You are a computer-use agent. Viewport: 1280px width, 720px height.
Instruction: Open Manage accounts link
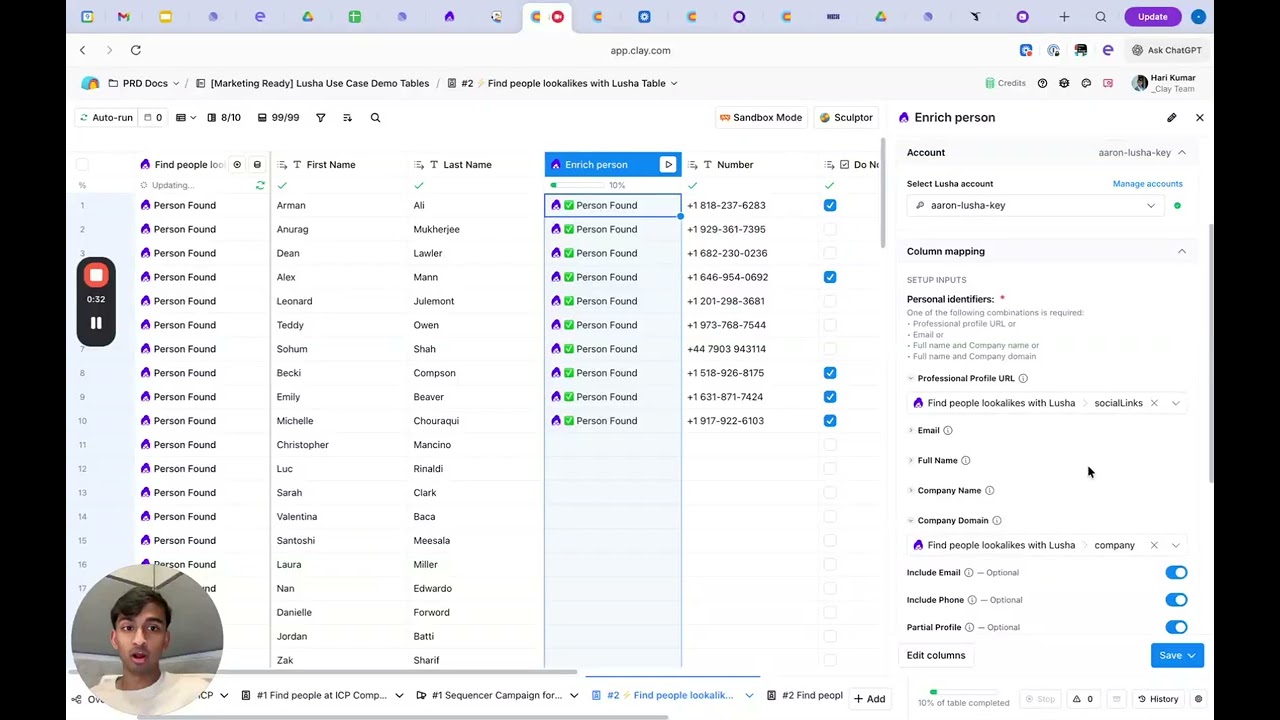(x=1147, y=184)
